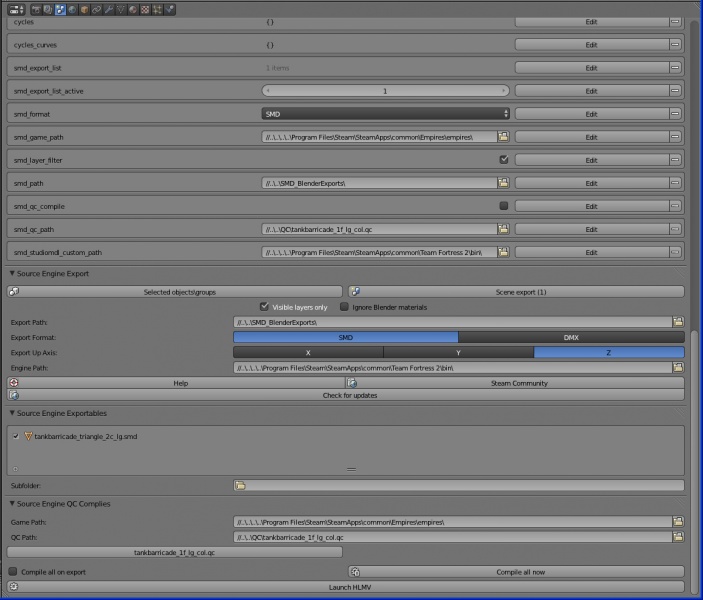Viewport: 703px width, 600px height.
Task: Set Export Up Axis to Y
Action: (458, 353)
